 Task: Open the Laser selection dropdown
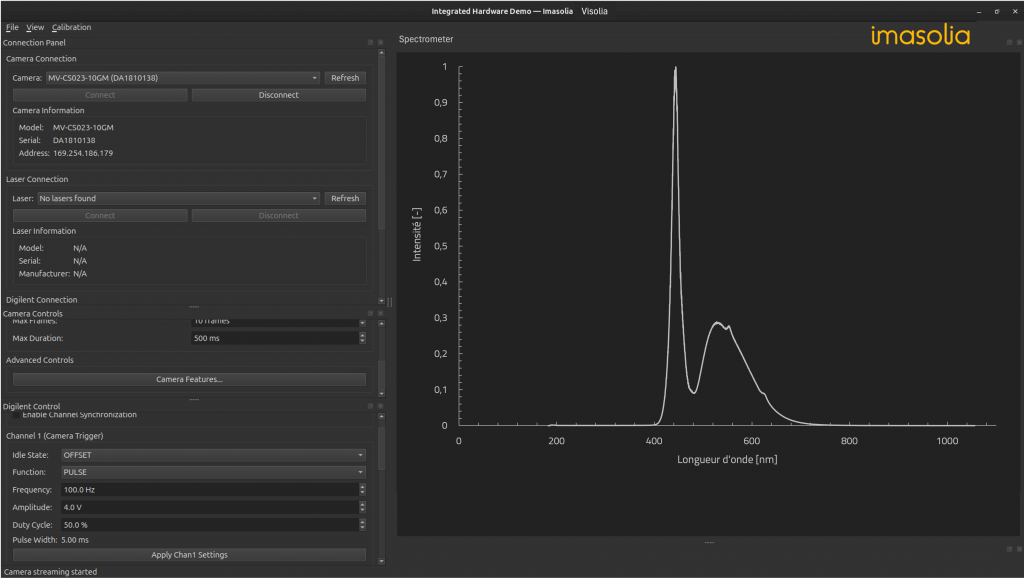point(178,199)
